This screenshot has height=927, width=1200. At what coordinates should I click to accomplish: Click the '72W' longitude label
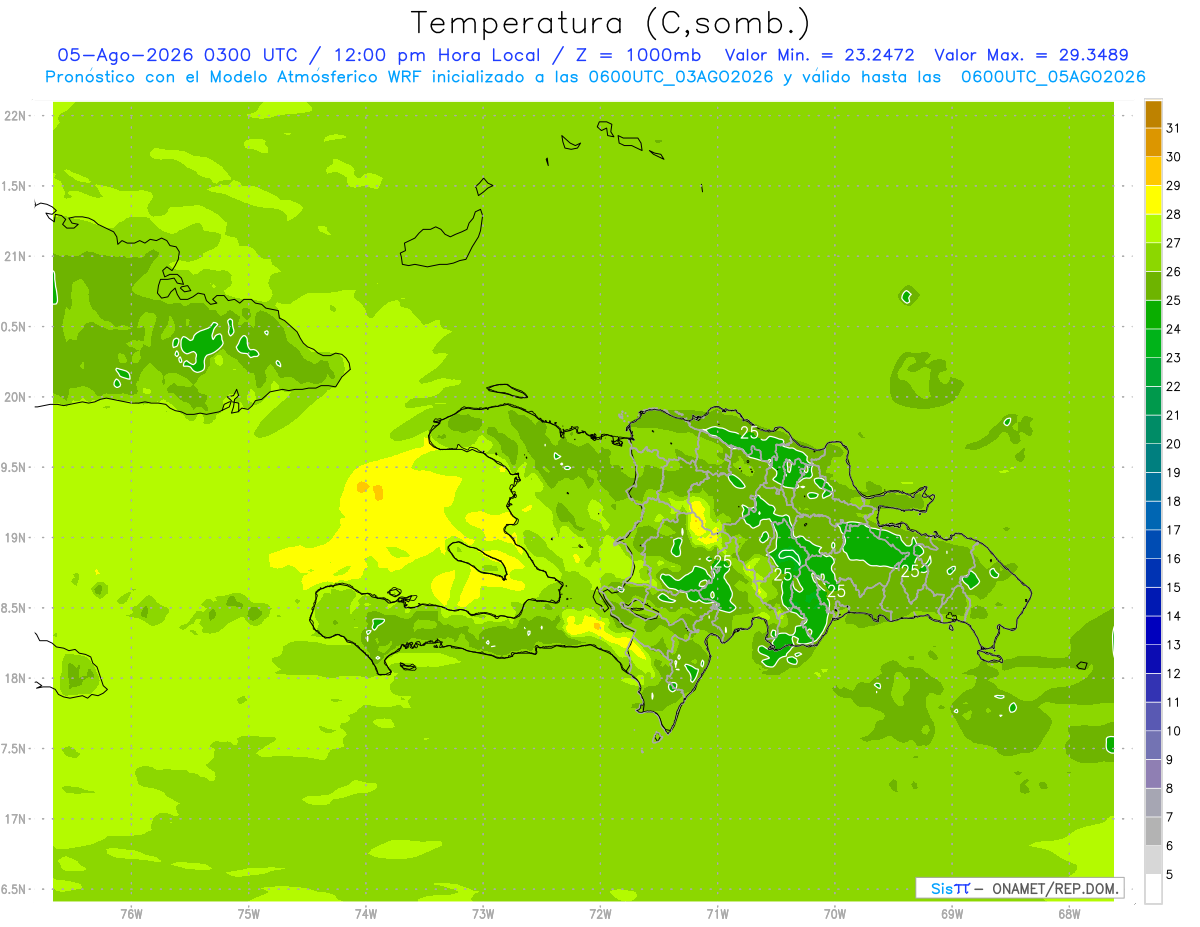600,913
